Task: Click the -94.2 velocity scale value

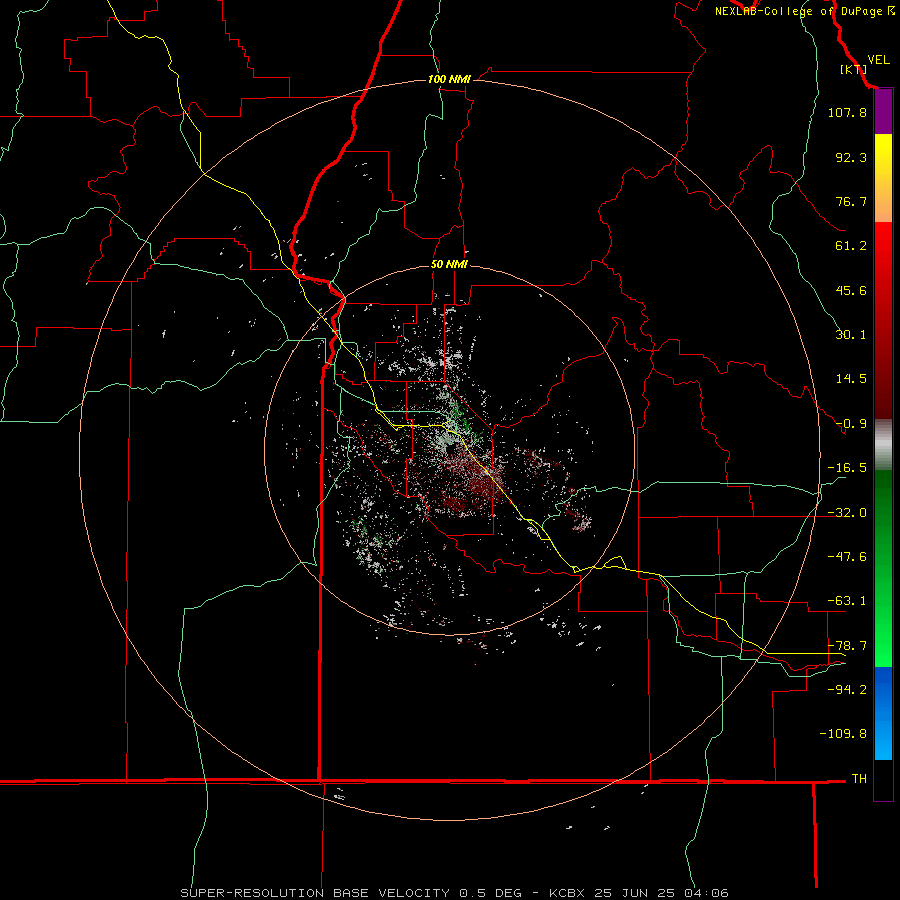Action: pyautogui.click(x=847, y=690)
